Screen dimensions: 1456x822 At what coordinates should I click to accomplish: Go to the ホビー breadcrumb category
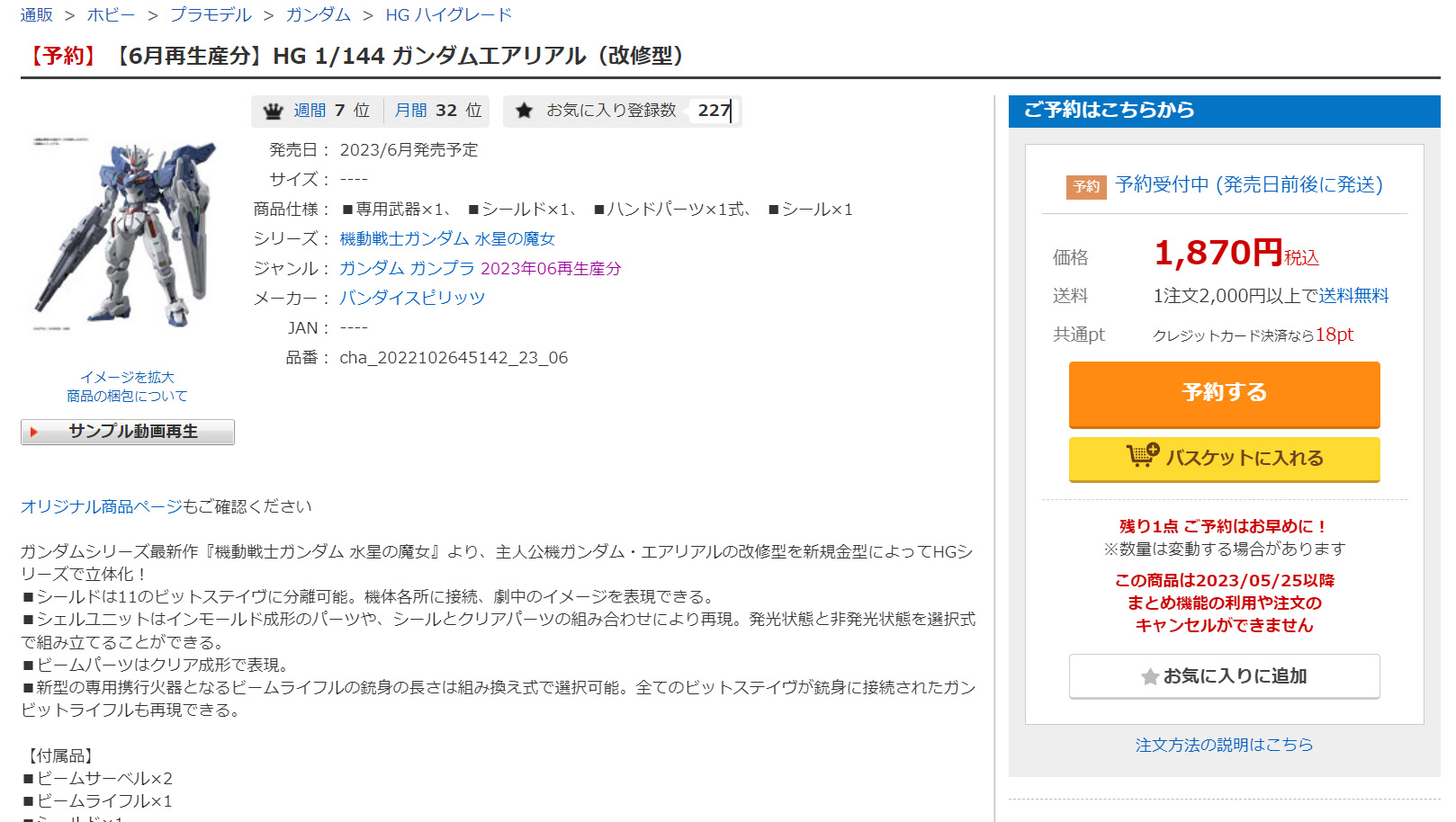(x=111, y=14)
